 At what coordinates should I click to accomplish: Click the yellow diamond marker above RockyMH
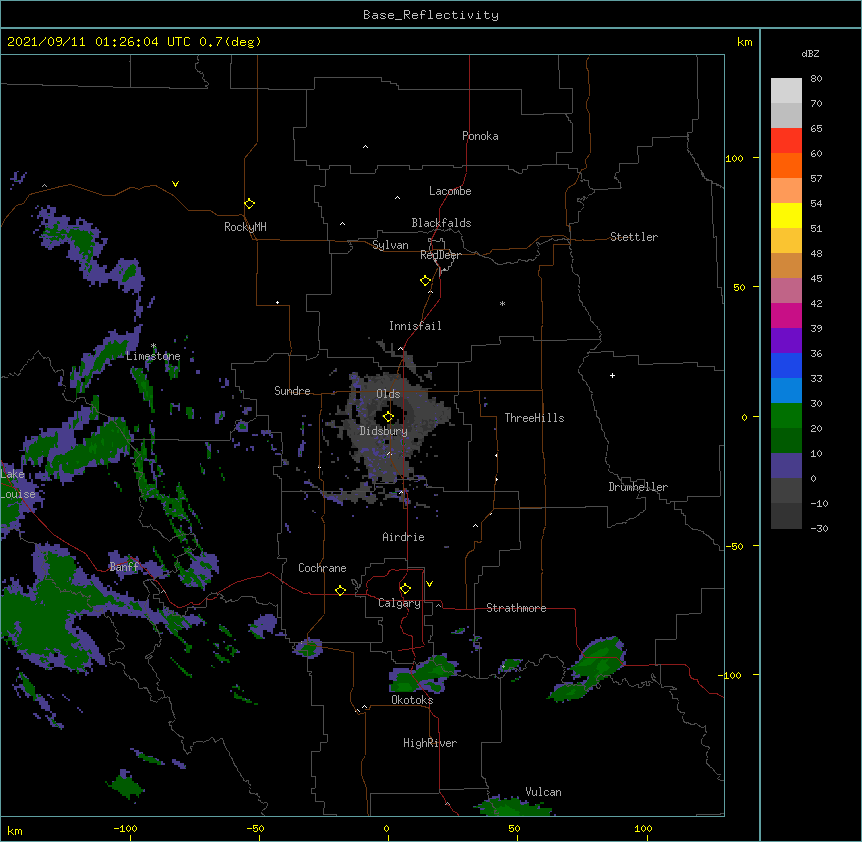point(249,203)
